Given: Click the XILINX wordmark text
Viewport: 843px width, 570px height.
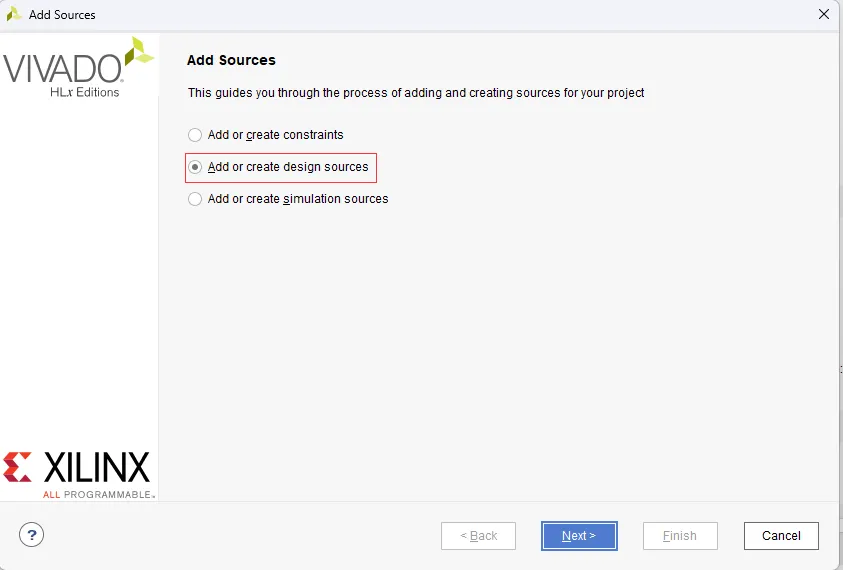Looking at the screenshot, I should pos(96,467).
